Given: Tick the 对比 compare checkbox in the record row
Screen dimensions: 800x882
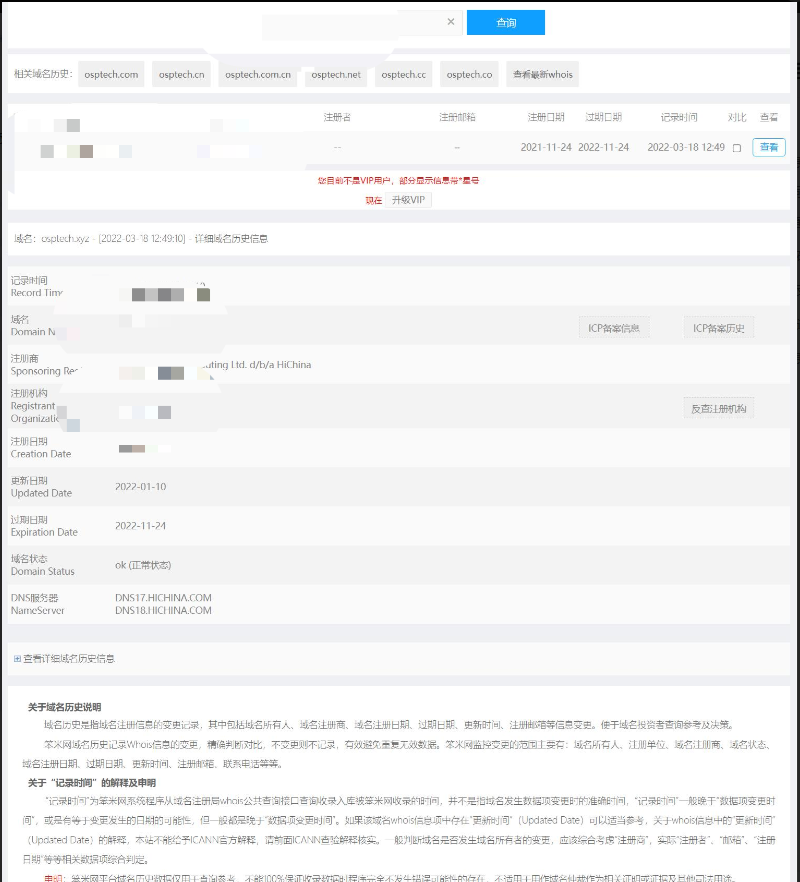Looking at the screenshot, I should coord(737,148).
